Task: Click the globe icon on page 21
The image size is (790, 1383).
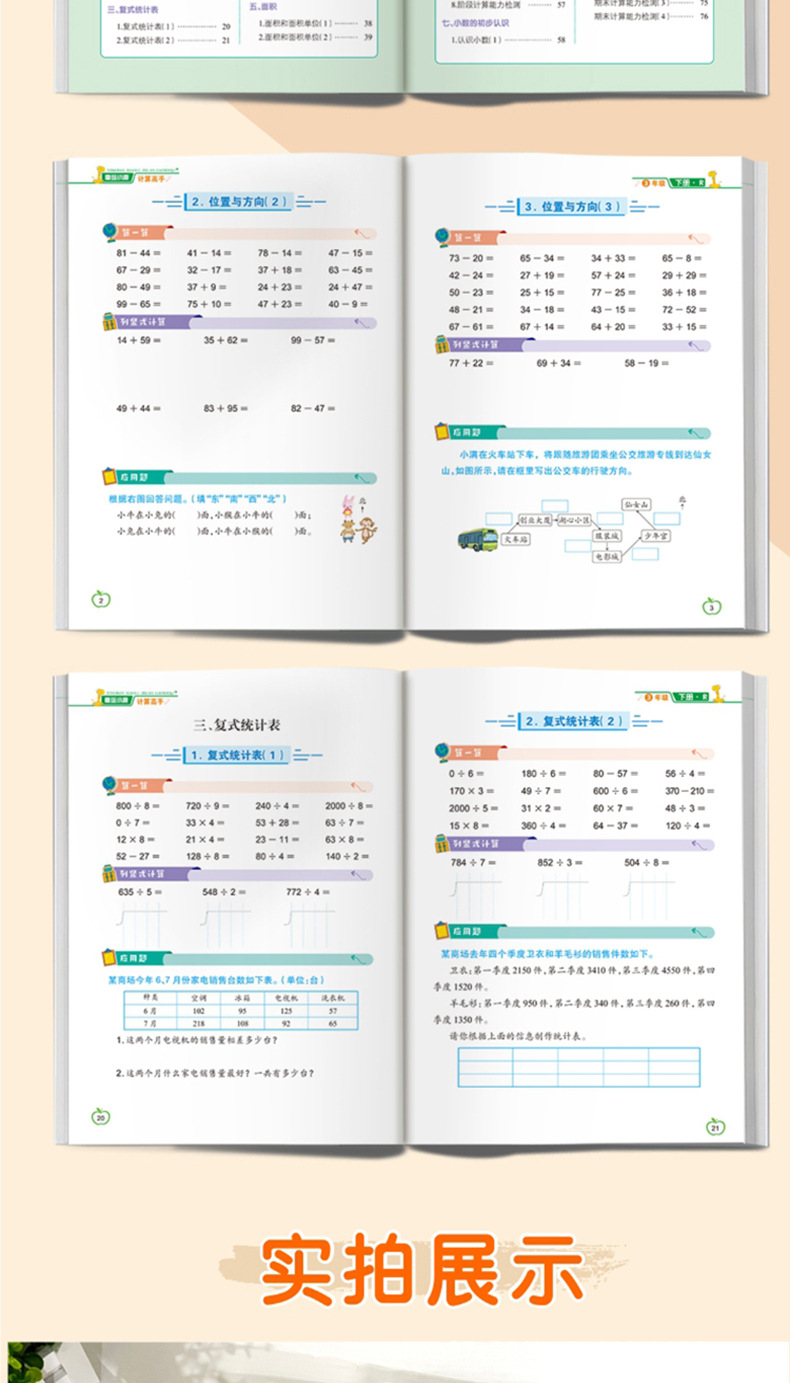Action: (441, 752)
